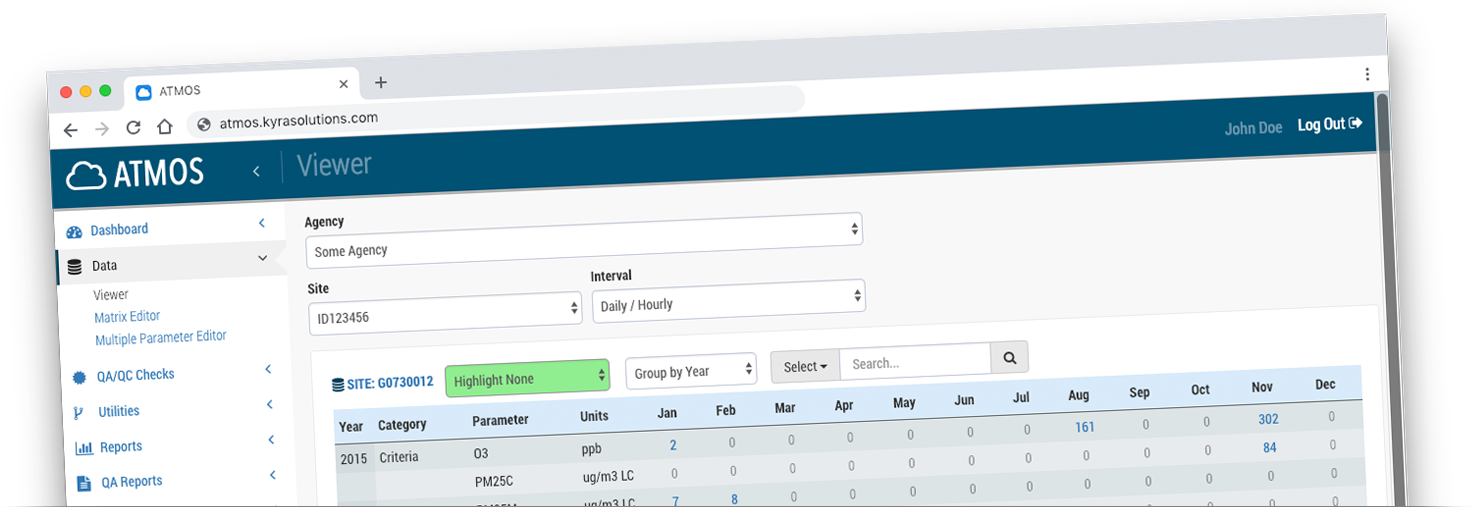This screenshot has width=1478, height=507.
Task: Click SITE: G0730012 link
Action: coord(390,383)
